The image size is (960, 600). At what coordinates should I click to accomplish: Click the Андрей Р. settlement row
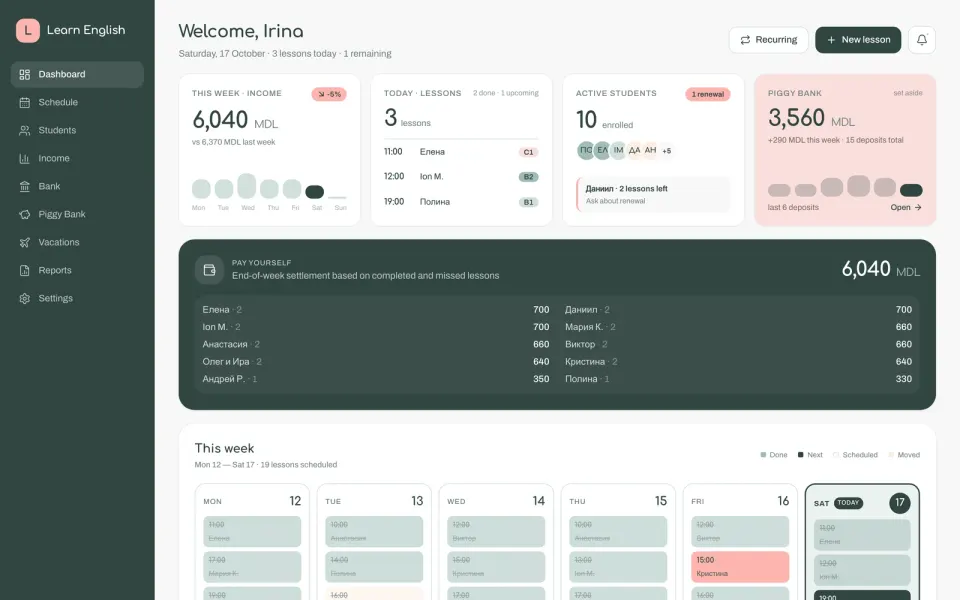[376, 379]
